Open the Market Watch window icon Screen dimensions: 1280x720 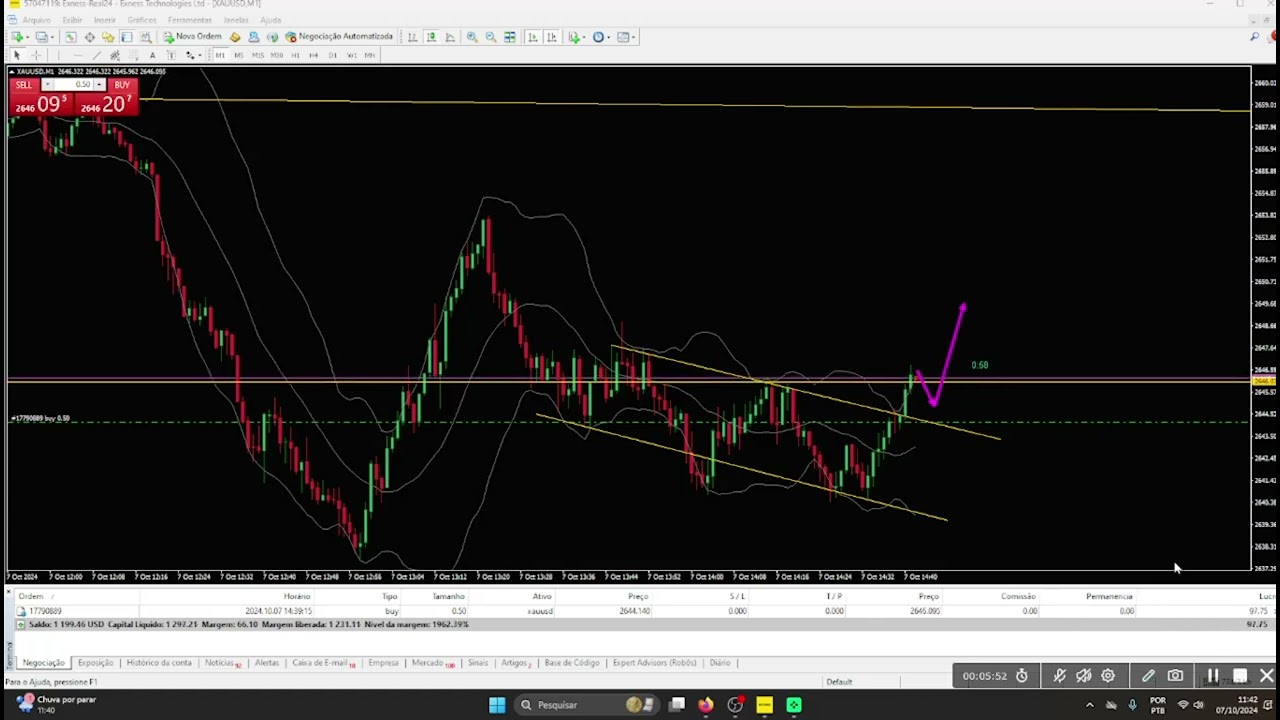pos(70,37)
